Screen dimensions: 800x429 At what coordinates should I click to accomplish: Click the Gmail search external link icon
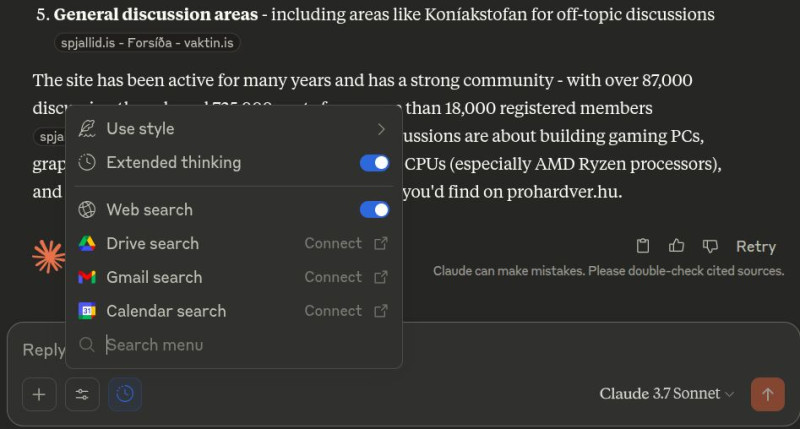pos(380,277)
